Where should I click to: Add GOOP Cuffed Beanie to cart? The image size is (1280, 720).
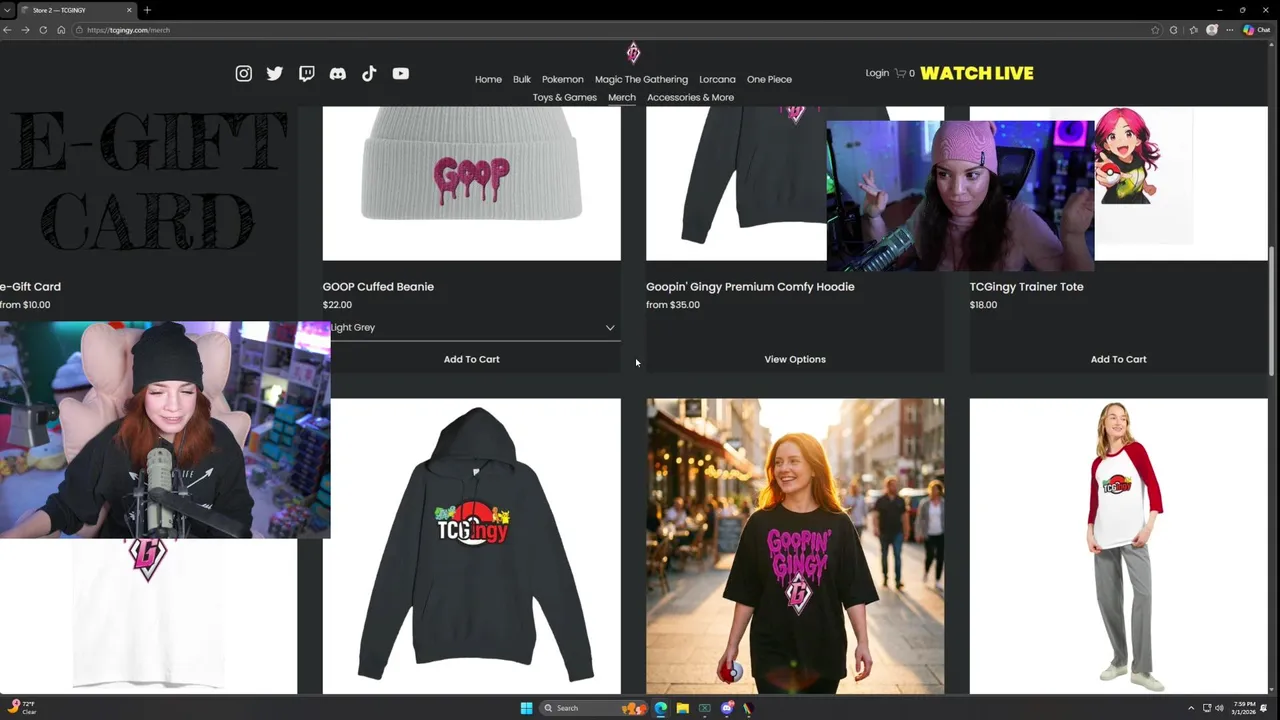point(472,359)
